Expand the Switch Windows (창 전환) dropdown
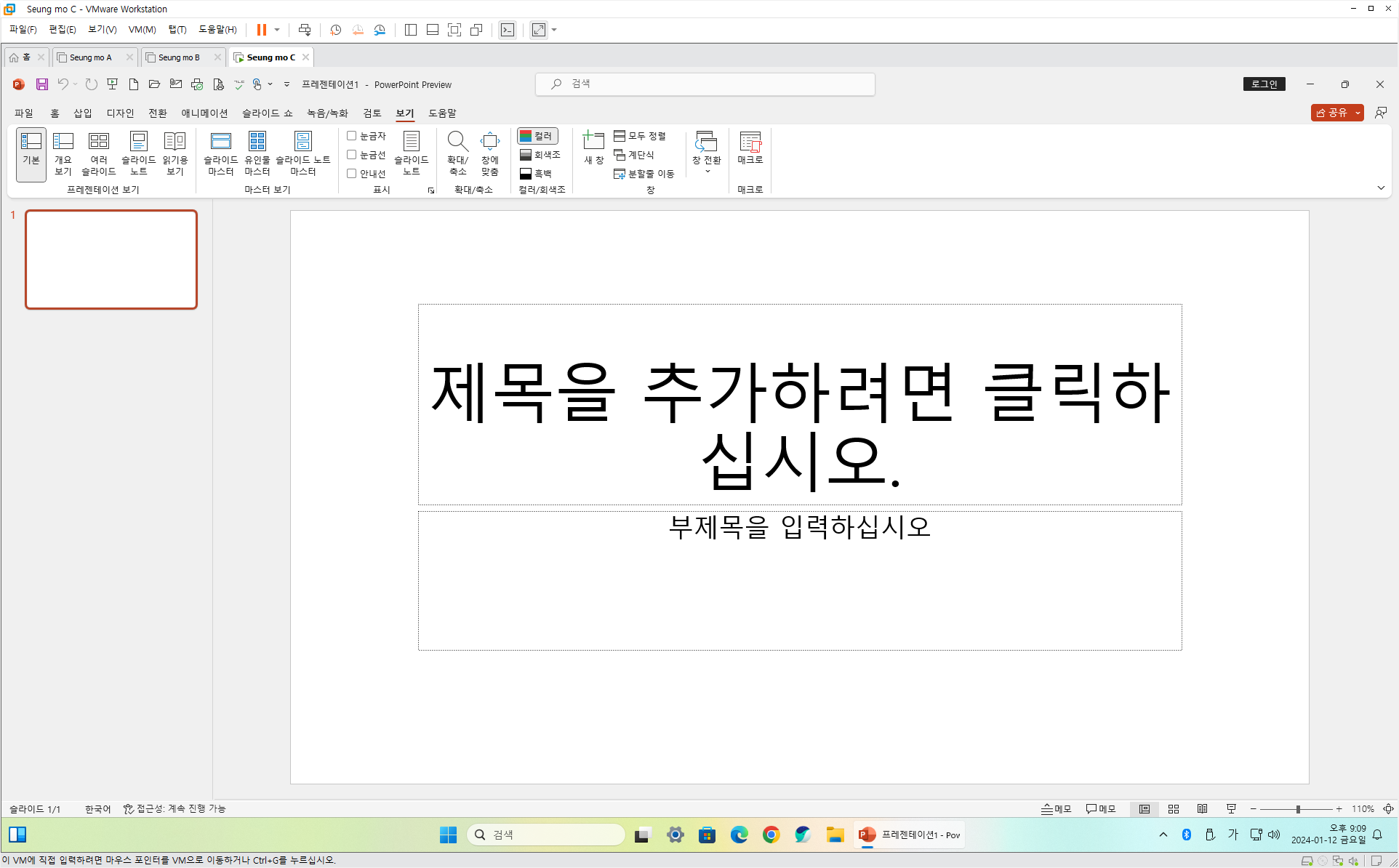Viewport: 1399px width, 868px height. (707, 172)
